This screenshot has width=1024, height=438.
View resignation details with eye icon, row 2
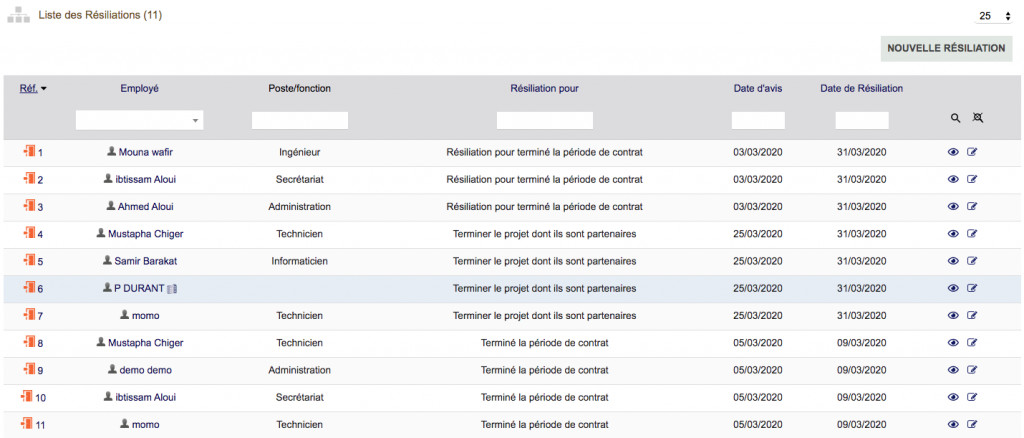click(953, 180)
